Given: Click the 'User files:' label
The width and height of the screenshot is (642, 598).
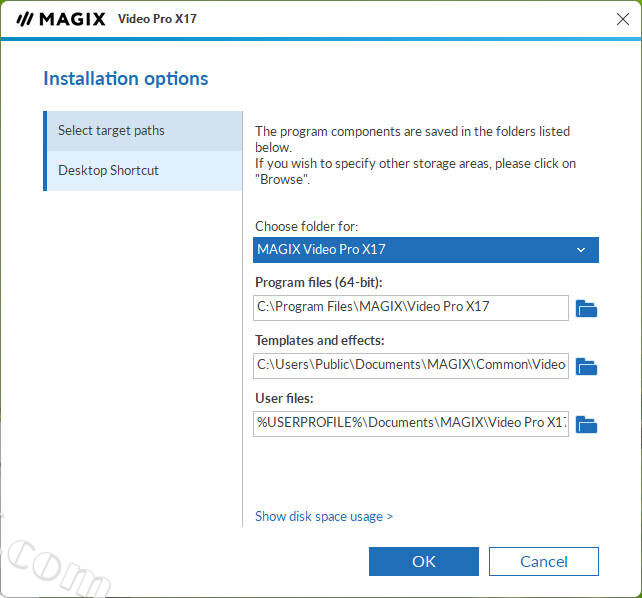Looking at the screenshot, I should [x=284, y=399].
